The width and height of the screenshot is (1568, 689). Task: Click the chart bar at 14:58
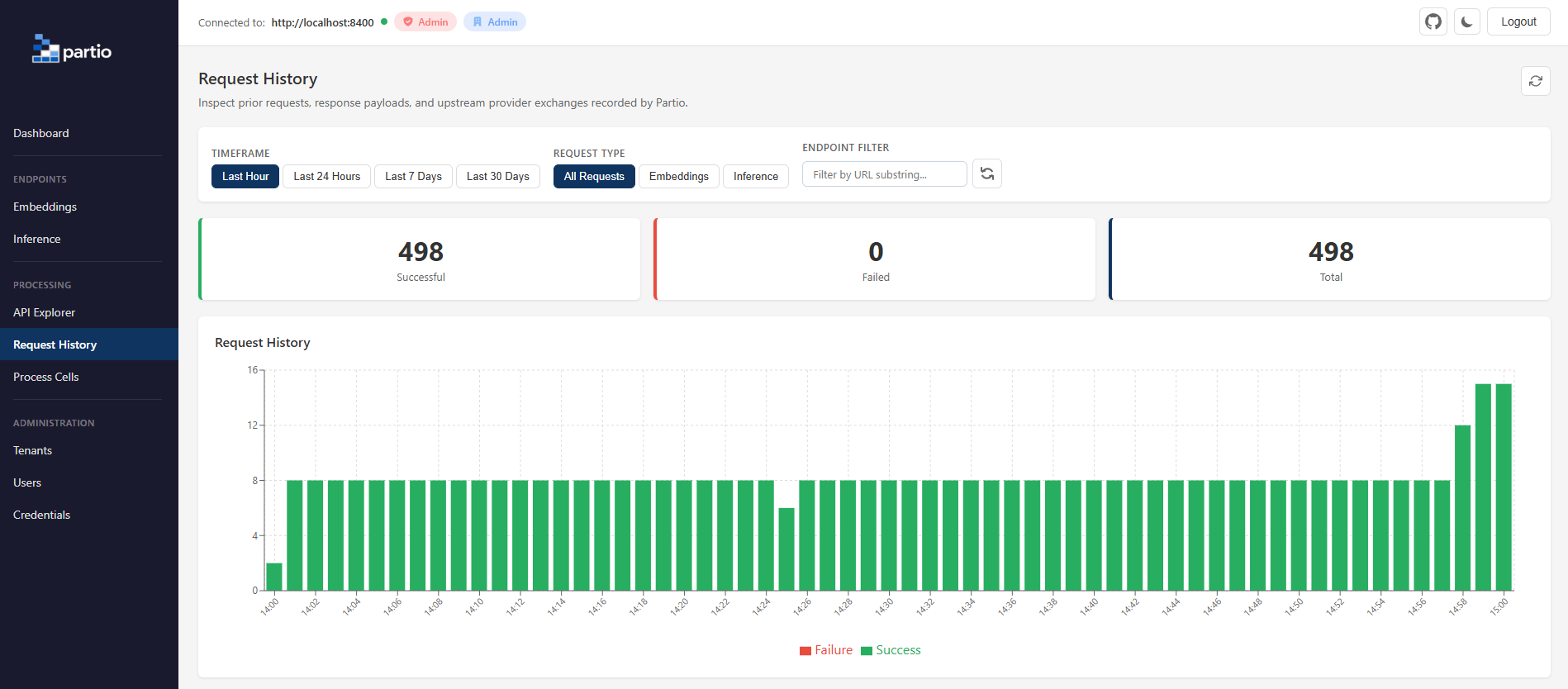pos(1462,508)
